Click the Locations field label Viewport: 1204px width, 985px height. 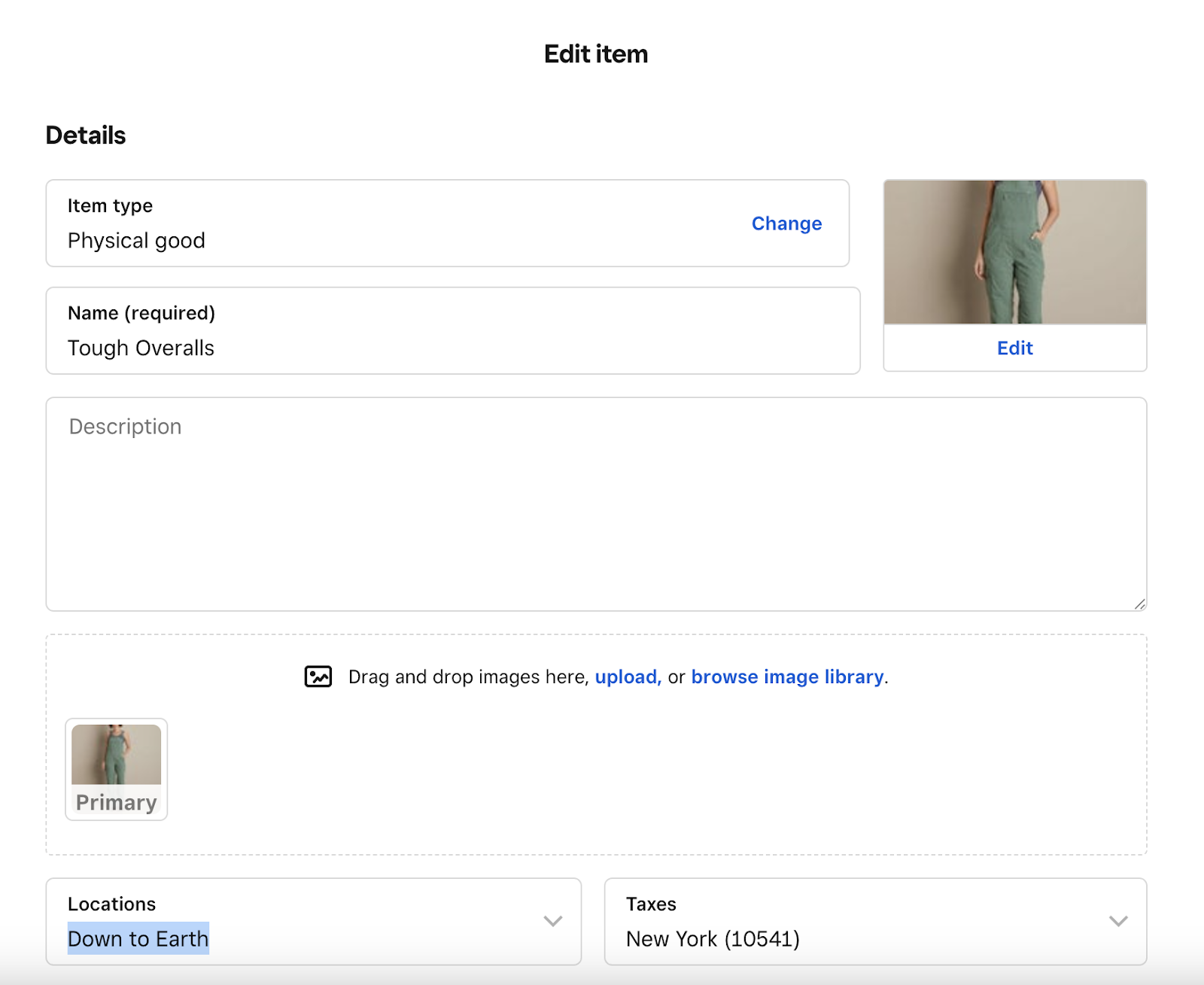111,904
